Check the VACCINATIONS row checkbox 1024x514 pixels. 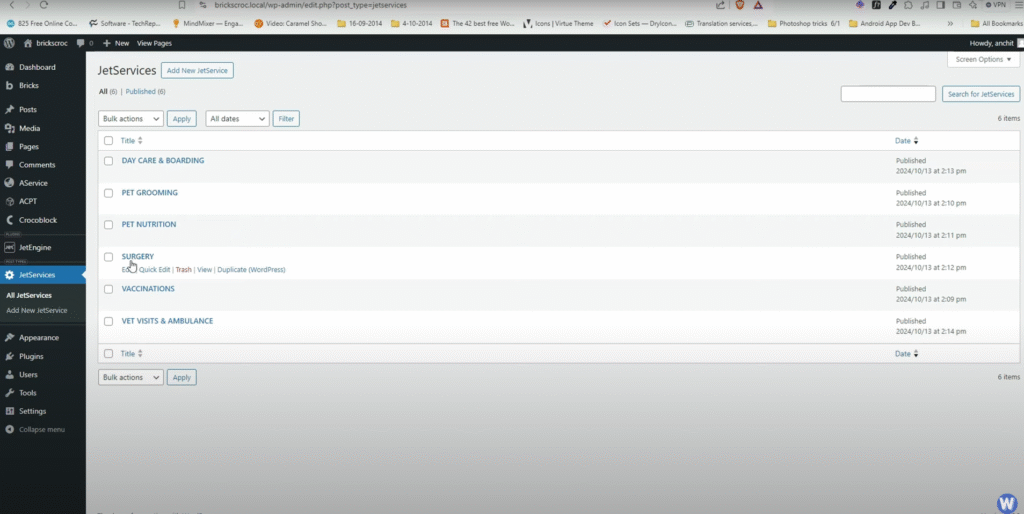pos(108,289)
